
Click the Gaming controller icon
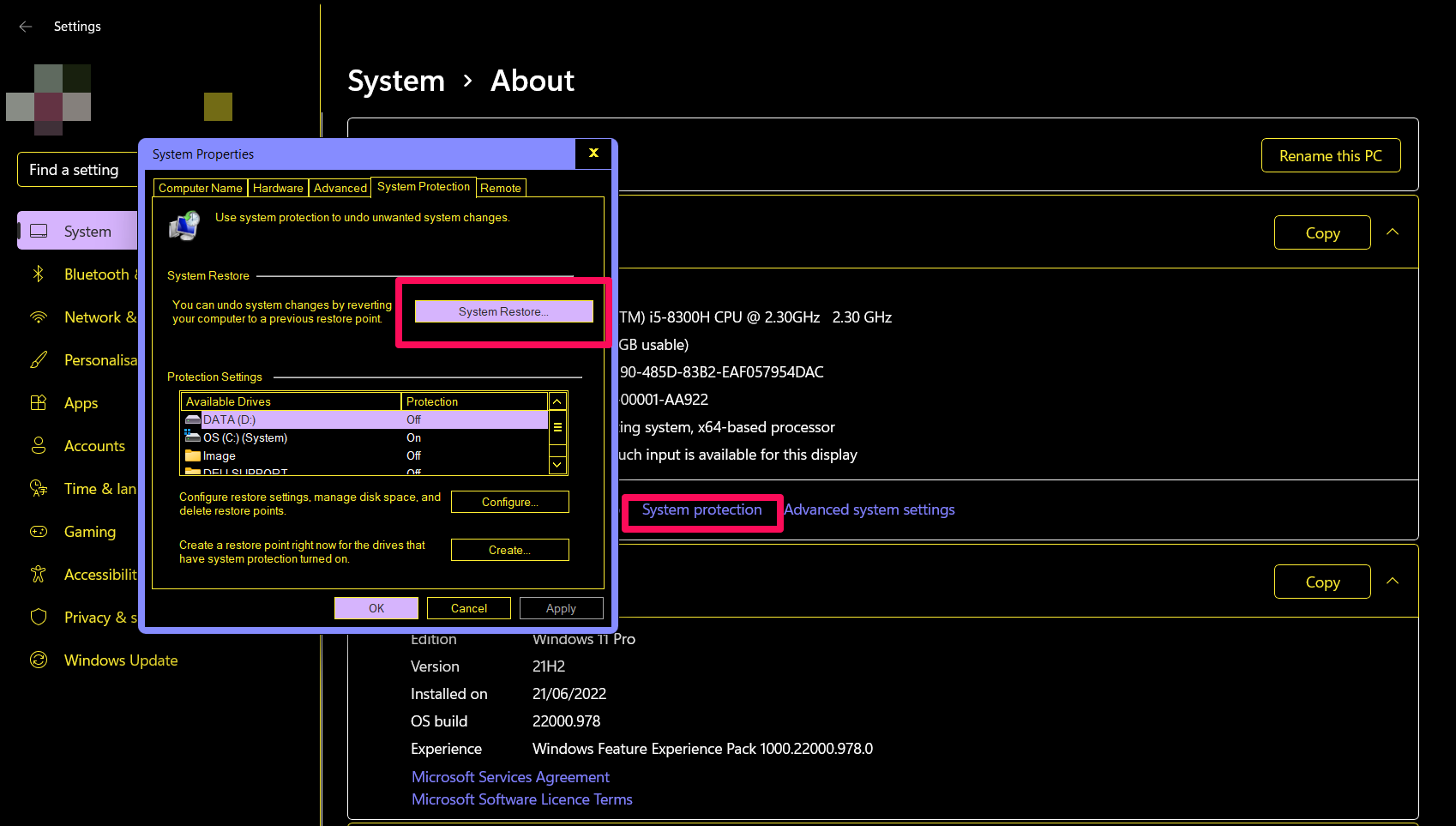(39, 532)
